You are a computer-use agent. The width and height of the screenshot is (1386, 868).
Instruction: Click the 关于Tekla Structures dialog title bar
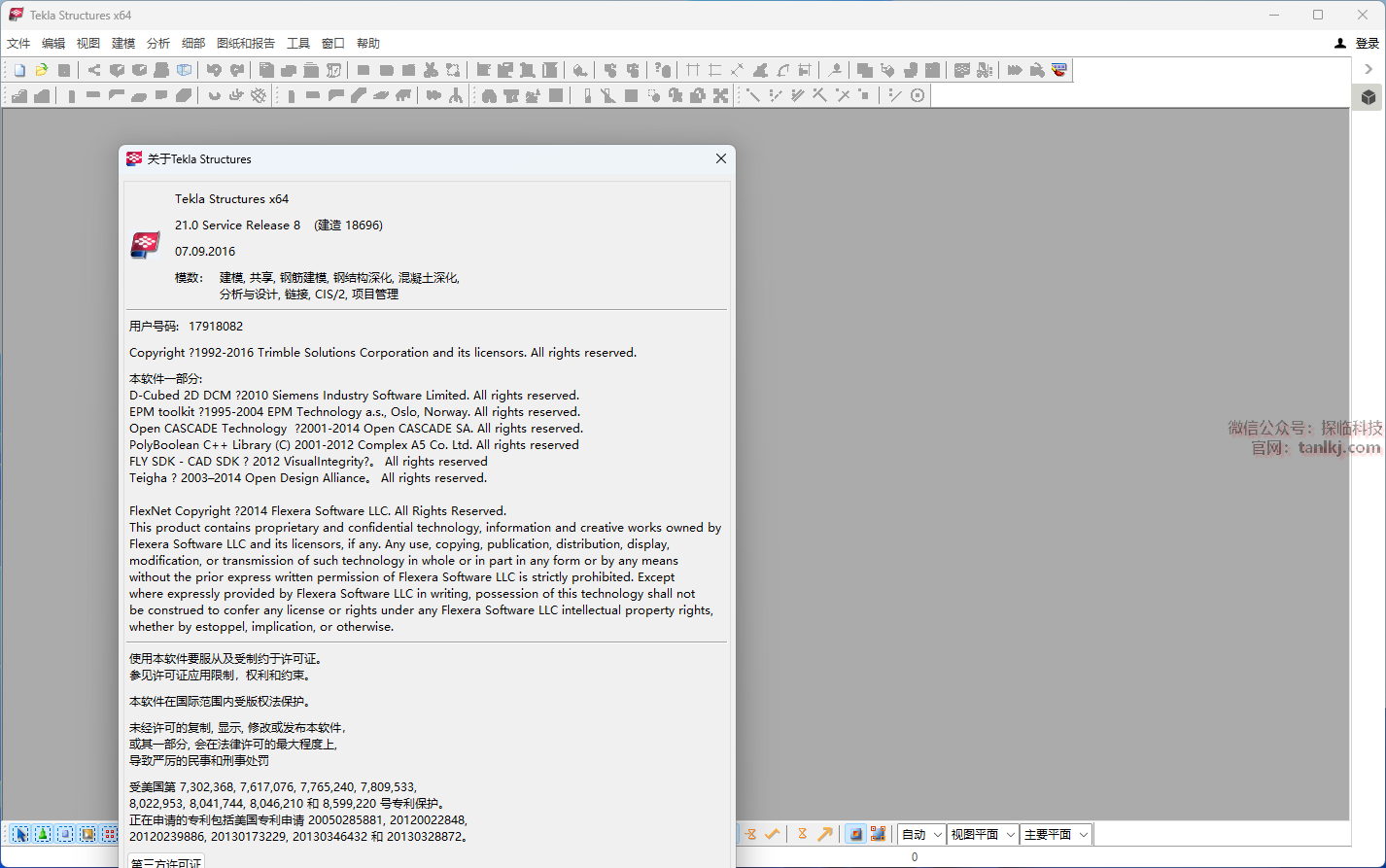pos(427,158)
